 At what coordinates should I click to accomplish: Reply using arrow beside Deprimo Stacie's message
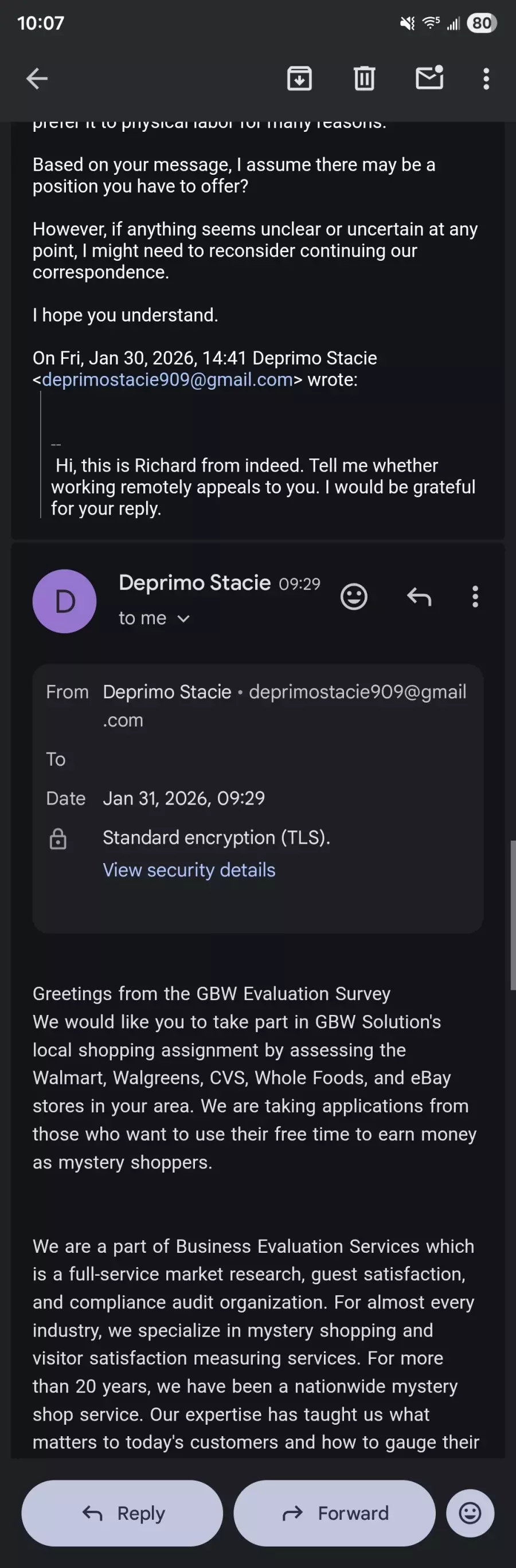pos(419,597)
